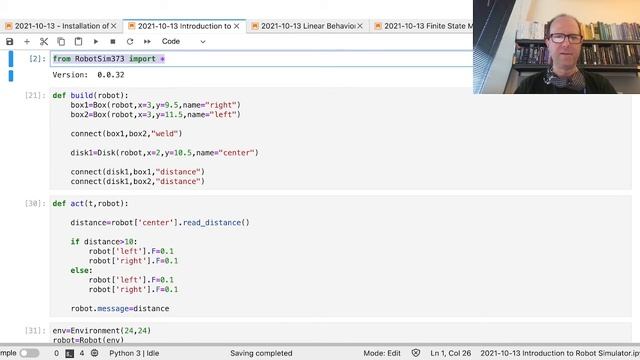Open the cell type Code dropdown
This screenshot has width=640, height=360.
183,41
